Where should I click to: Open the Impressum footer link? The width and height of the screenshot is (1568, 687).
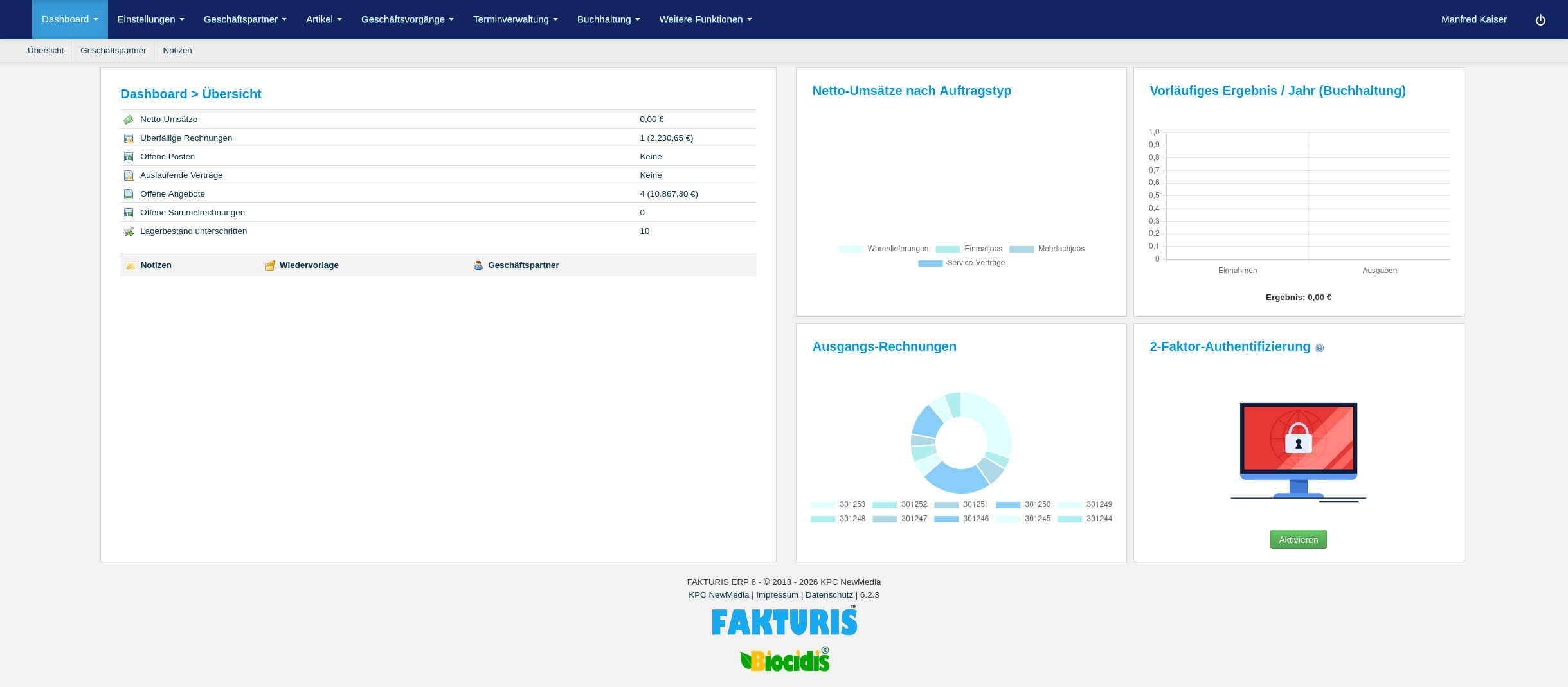click(777, 595)
